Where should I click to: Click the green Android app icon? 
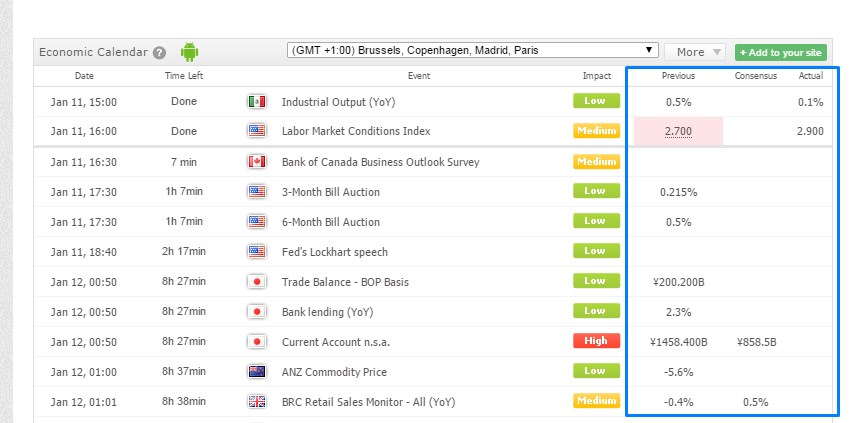tap(190, 52)
